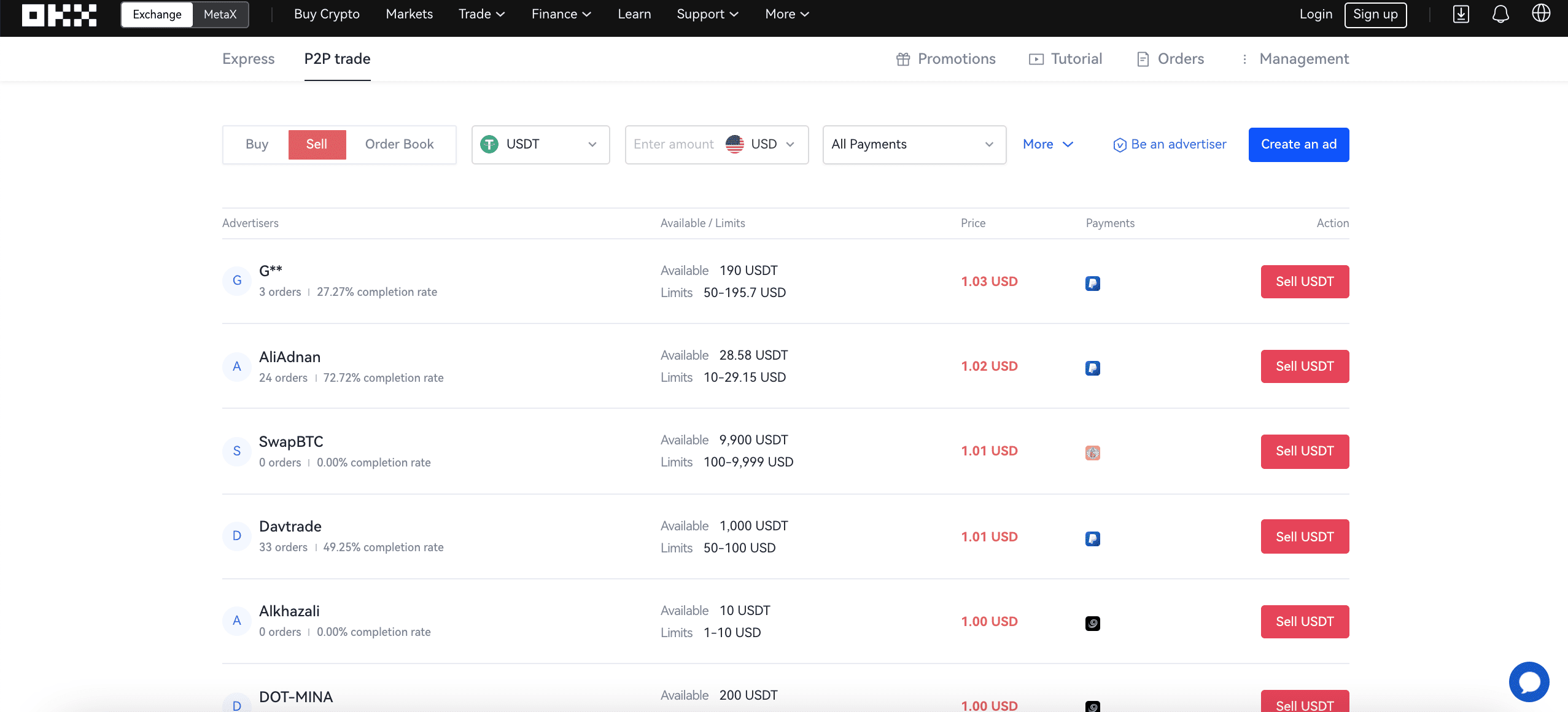Open the Orders link
1568x712 pixels.
1171,59
